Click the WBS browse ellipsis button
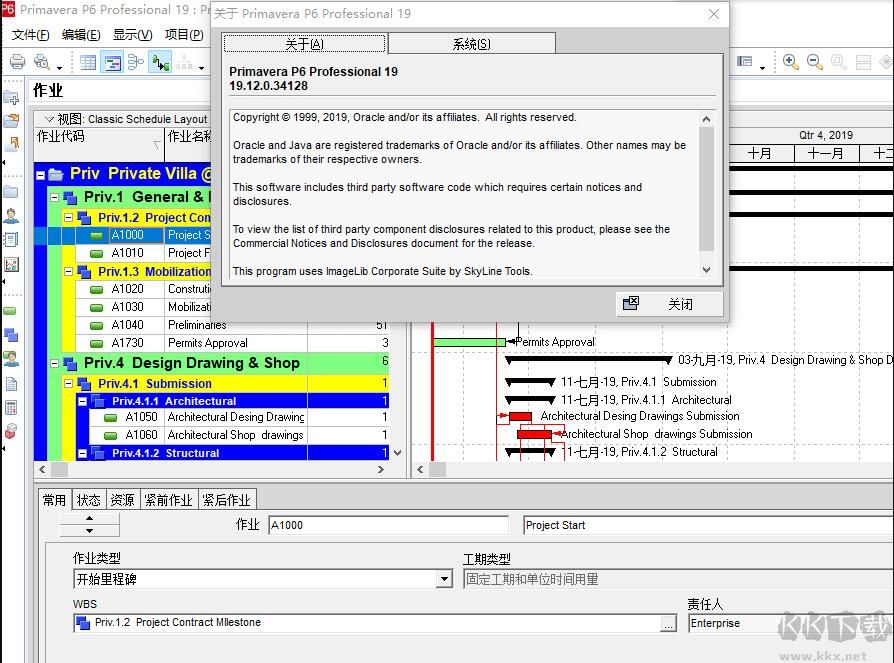This screenshot has height=663, width=894. pos(668,623)
